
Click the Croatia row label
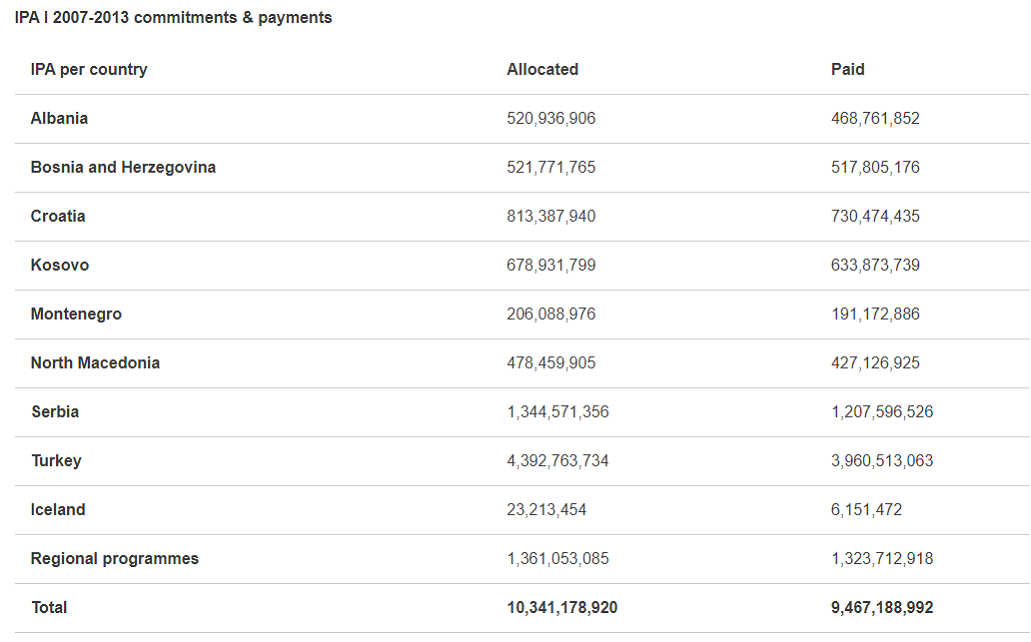[58, 216]
